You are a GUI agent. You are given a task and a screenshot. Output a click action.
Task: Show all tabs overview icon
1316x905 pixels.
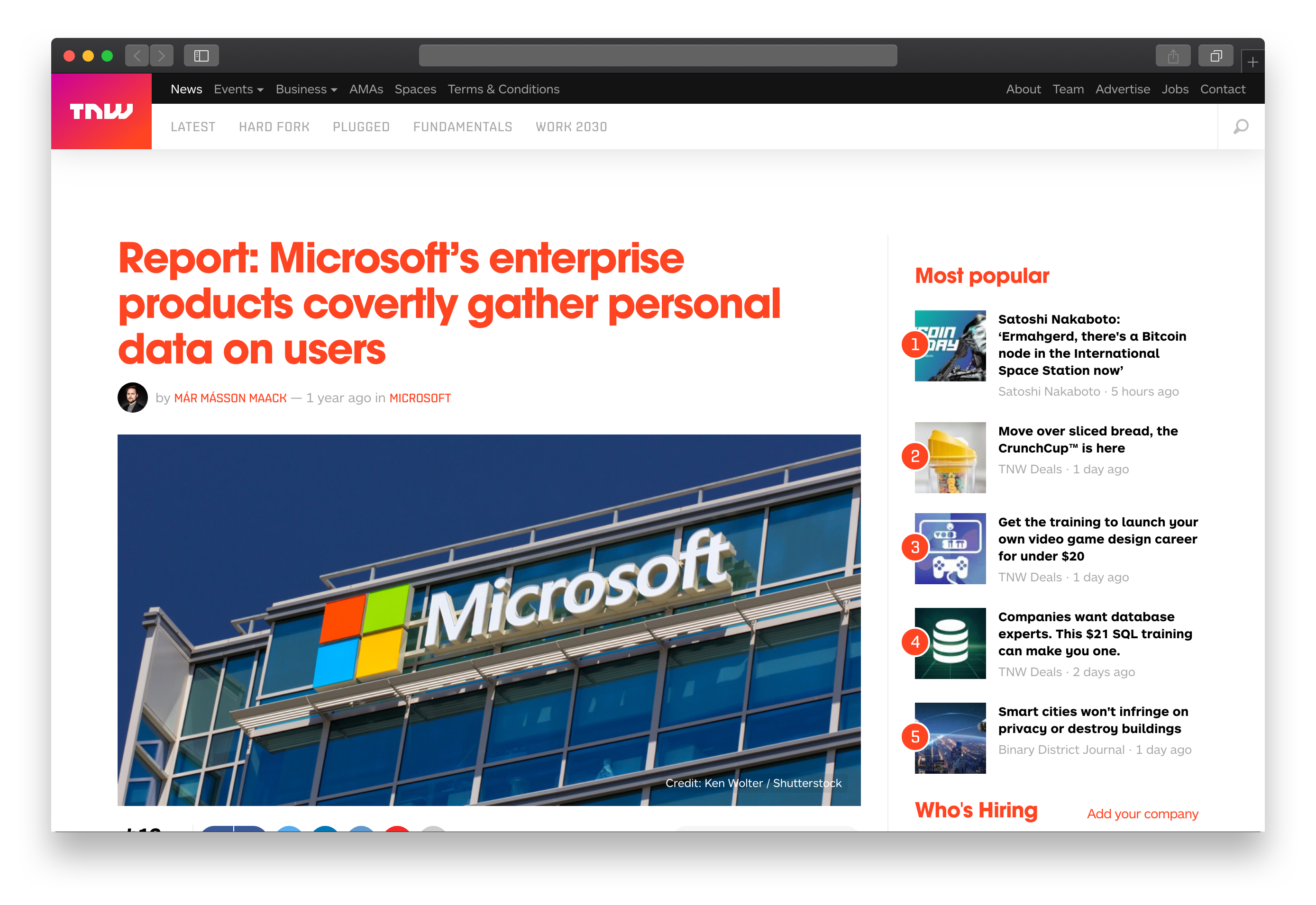(x=1215, y=55)
